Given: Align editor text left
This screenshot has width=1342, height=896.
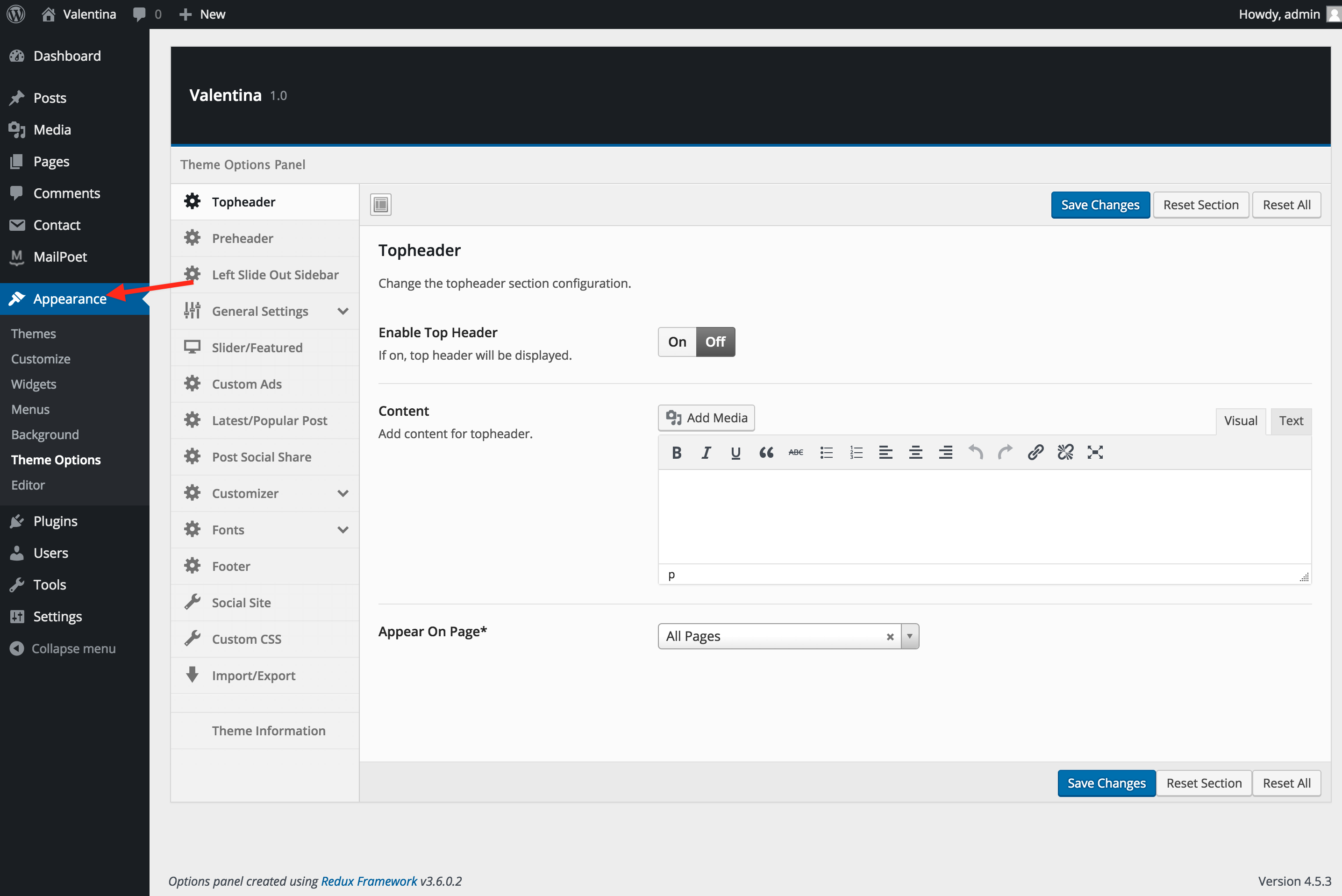Looking at the screenshot, I should [x=886, y=453].
